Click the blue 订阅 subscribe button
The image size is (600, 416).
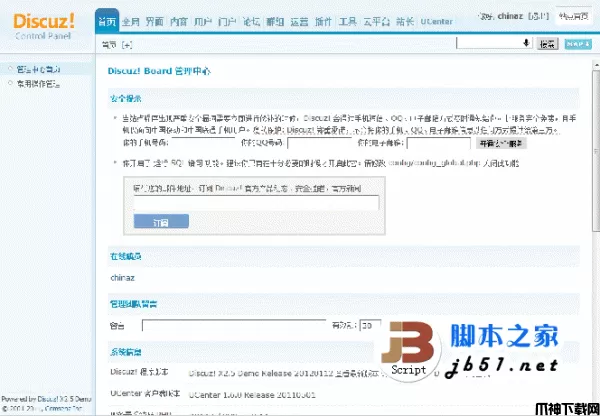coord(161,221)
